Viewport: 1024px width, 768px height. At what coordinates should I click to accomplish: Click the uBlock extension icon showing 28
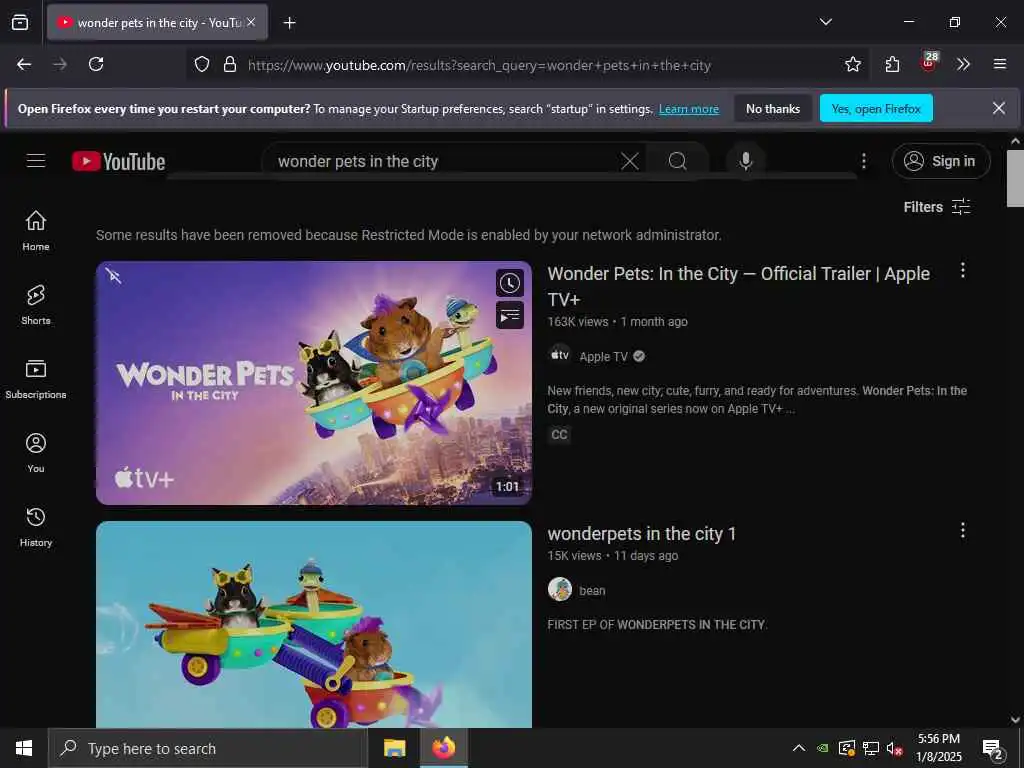[928, 63]
